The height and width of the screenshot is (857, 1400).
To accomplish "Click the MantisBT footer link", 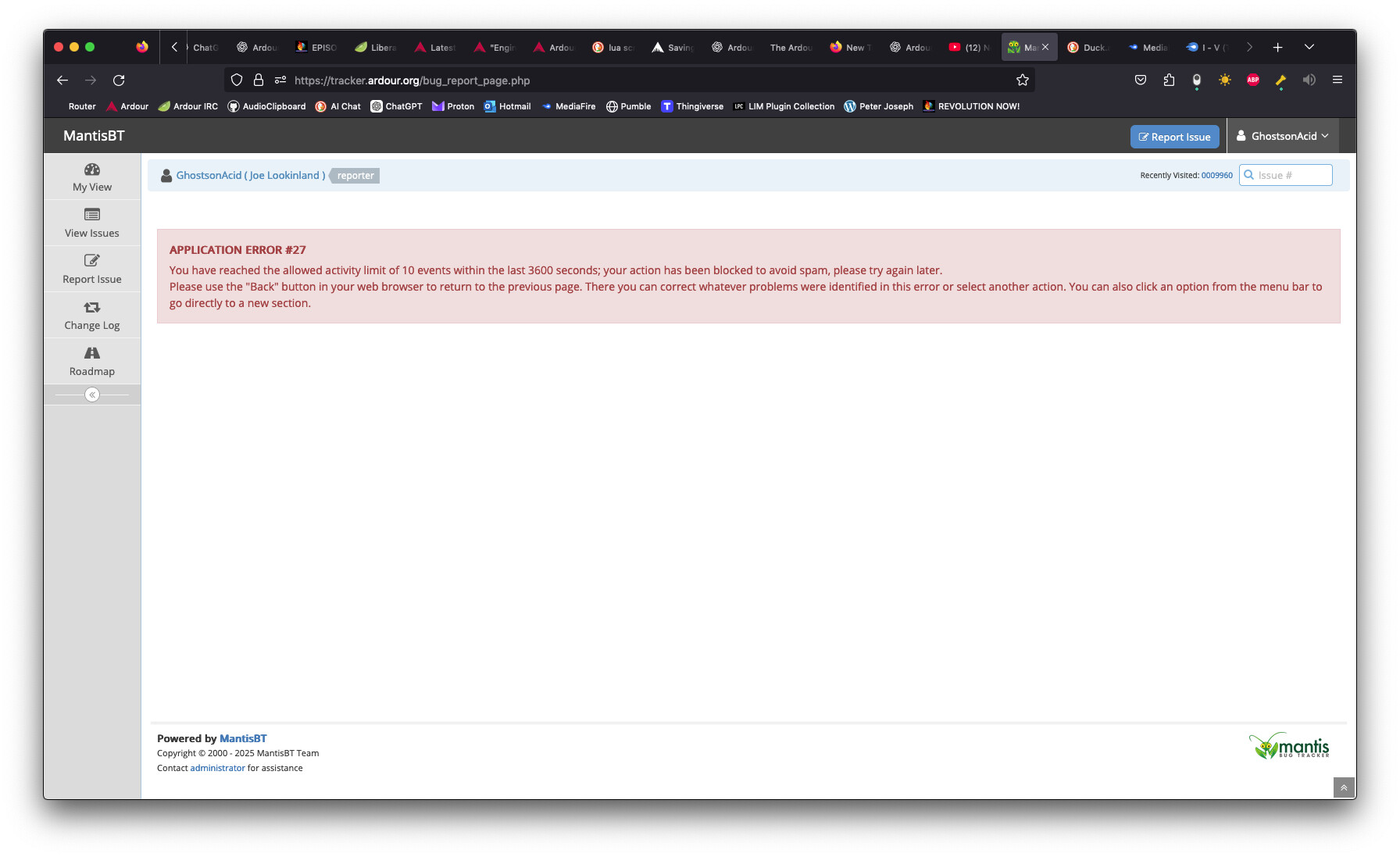I will (243, 738).
